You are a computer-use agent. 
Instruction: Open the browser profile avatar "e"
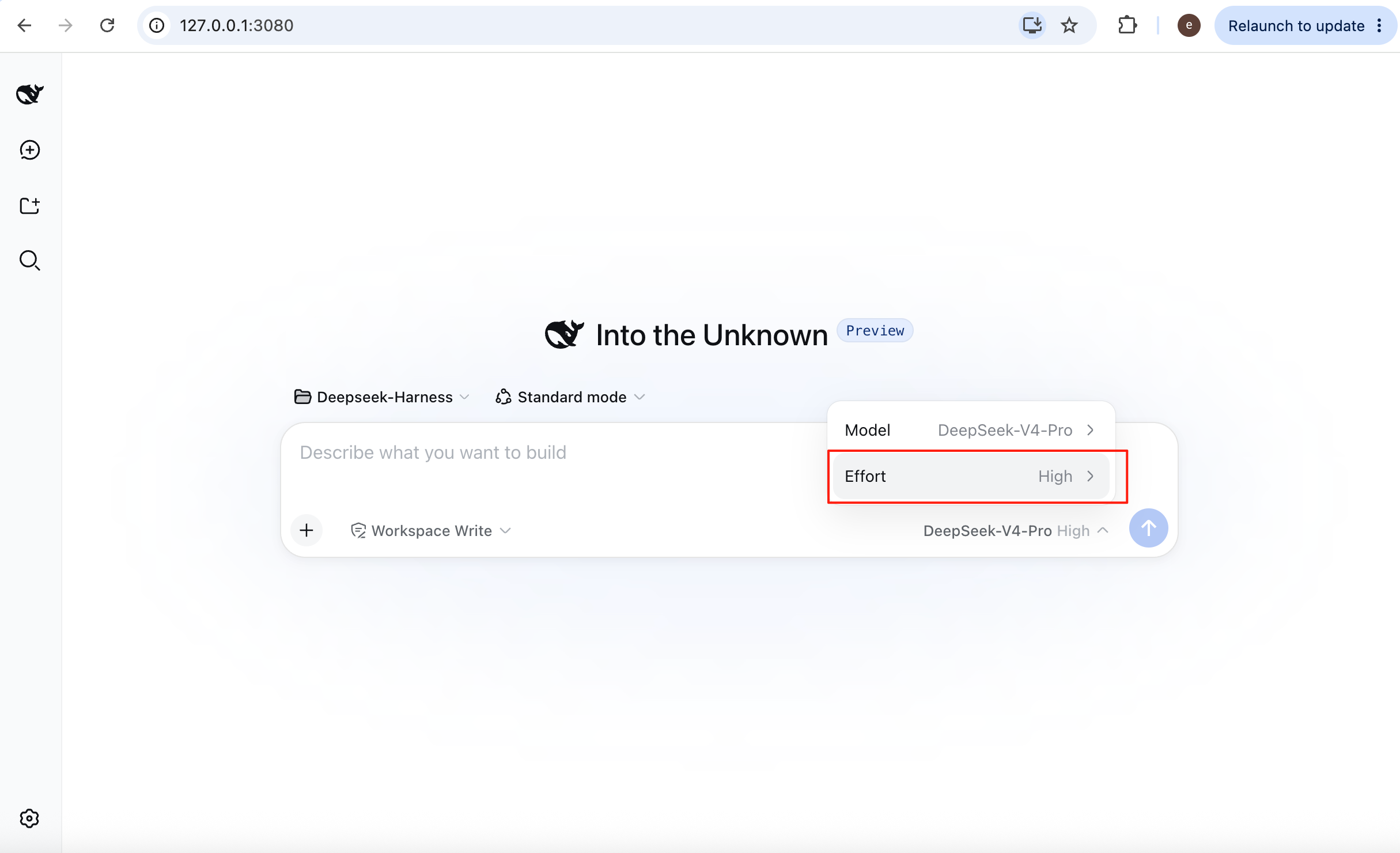pos(1189,25)
